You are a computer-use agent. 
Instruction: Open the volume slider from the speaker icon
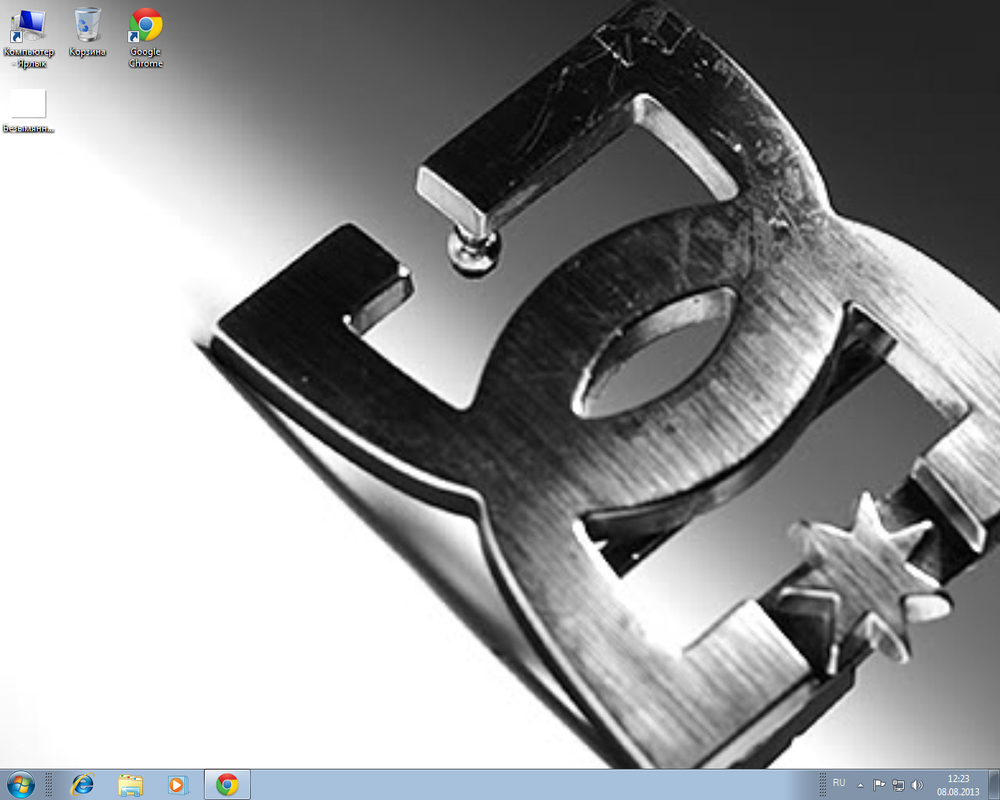pyautogui.click(x=917, y=784)
